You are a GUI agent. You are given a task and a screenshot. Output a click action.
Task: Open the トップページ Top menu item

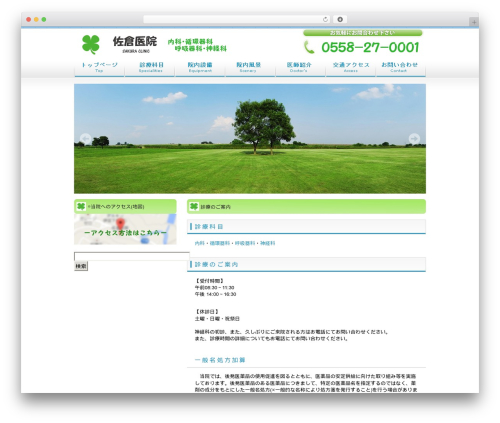pos(99,67)
